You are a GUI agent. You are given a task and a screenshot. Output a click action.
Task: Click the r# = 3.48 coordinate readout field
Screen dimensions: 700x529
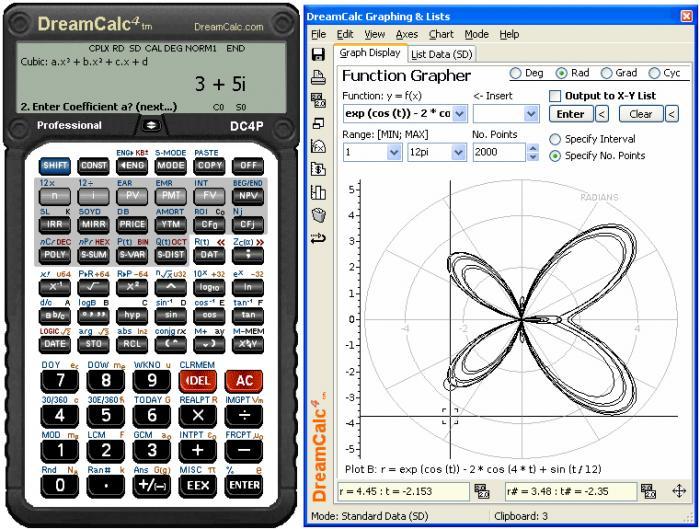571,492
